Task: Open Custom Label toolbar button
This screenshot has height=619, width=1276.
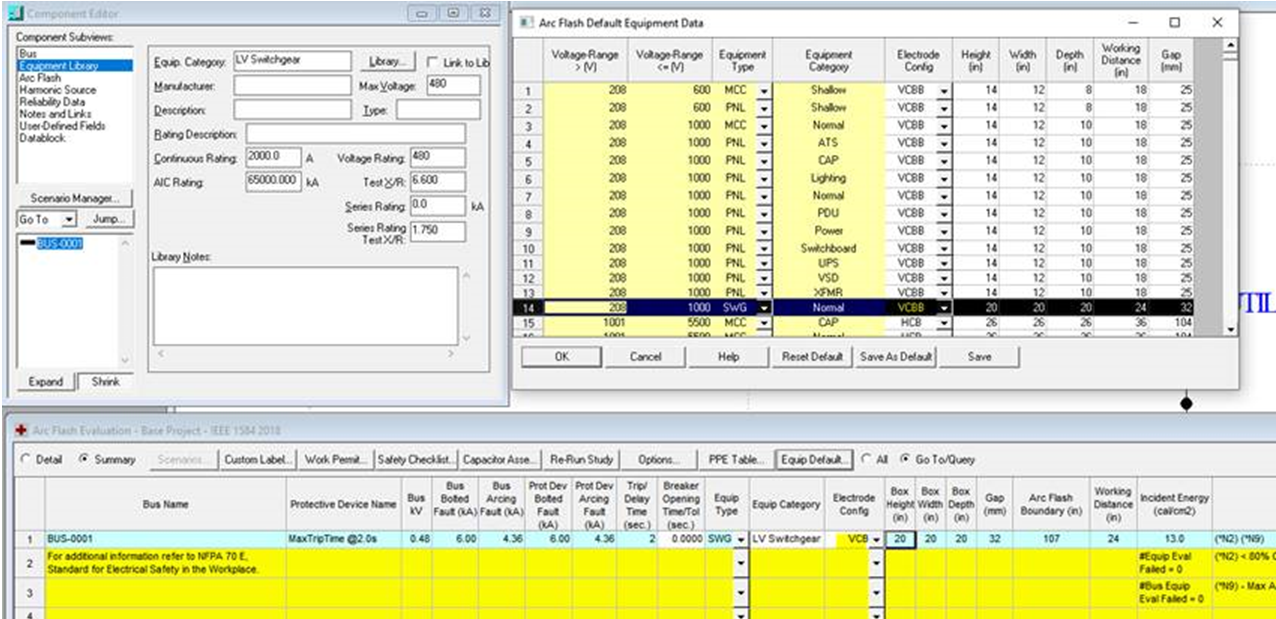Action: tap(259, 459)
